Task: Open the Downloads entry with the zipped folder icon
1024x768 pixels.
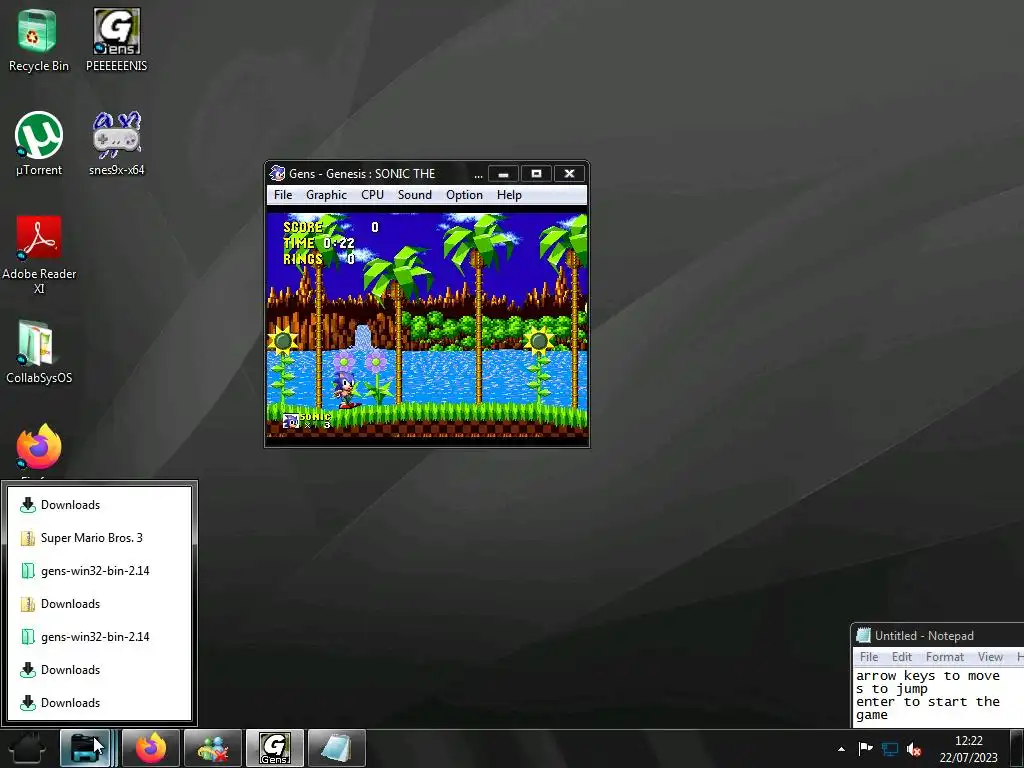Action: (x=99, y=603)
